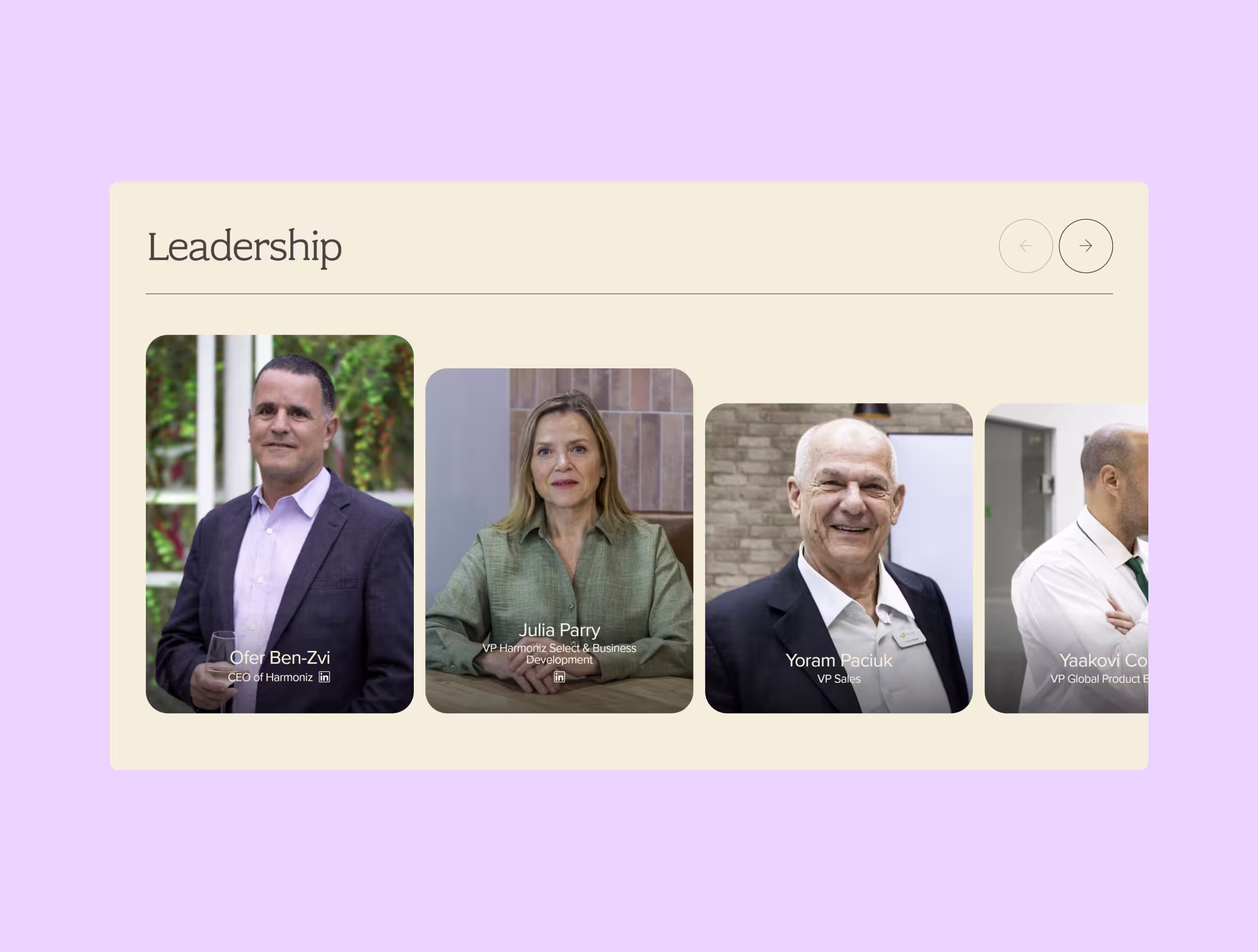
Task: Click the Leadership heading
Action: pos(245,246)
